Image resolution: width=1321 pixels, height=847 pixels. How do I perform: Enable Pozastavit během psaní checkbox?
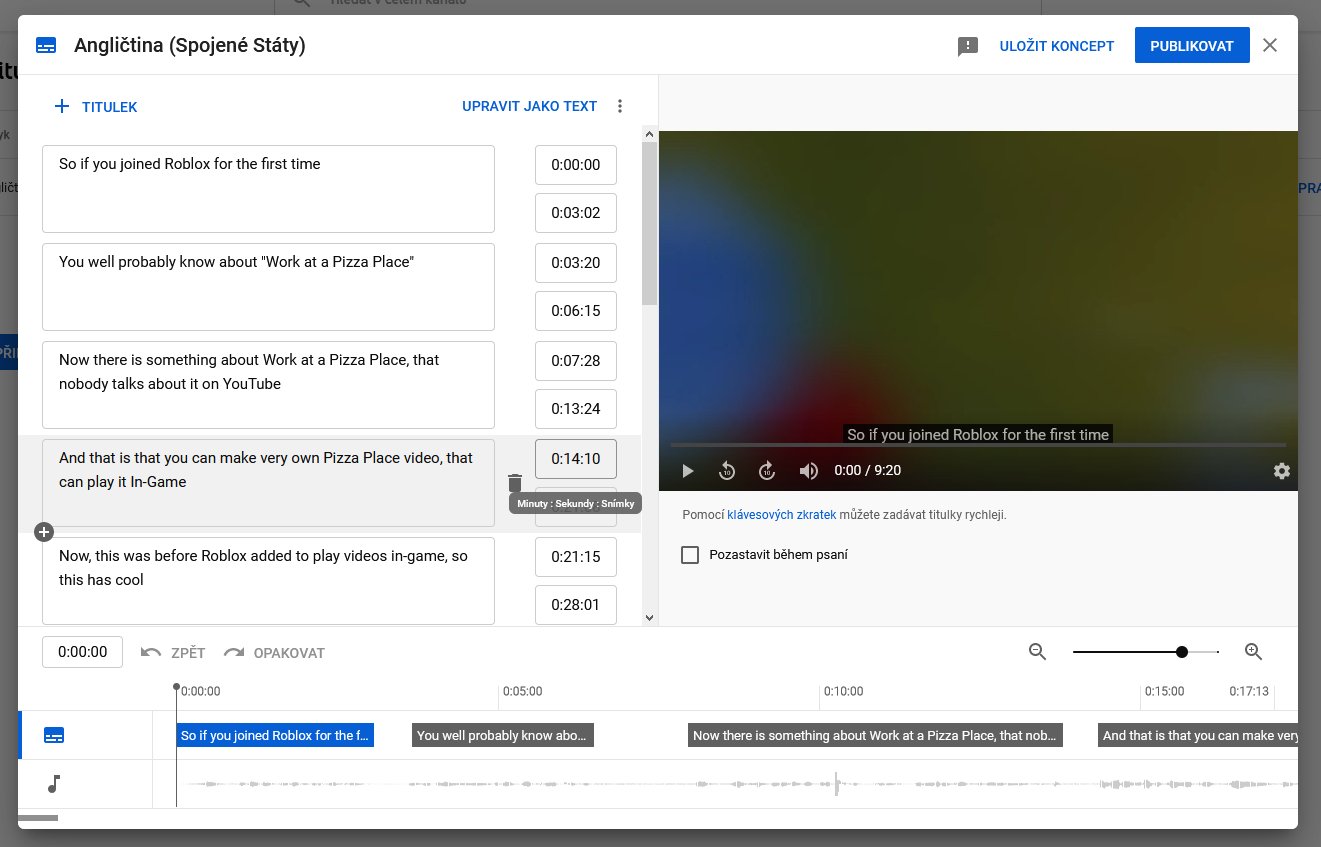690,555
